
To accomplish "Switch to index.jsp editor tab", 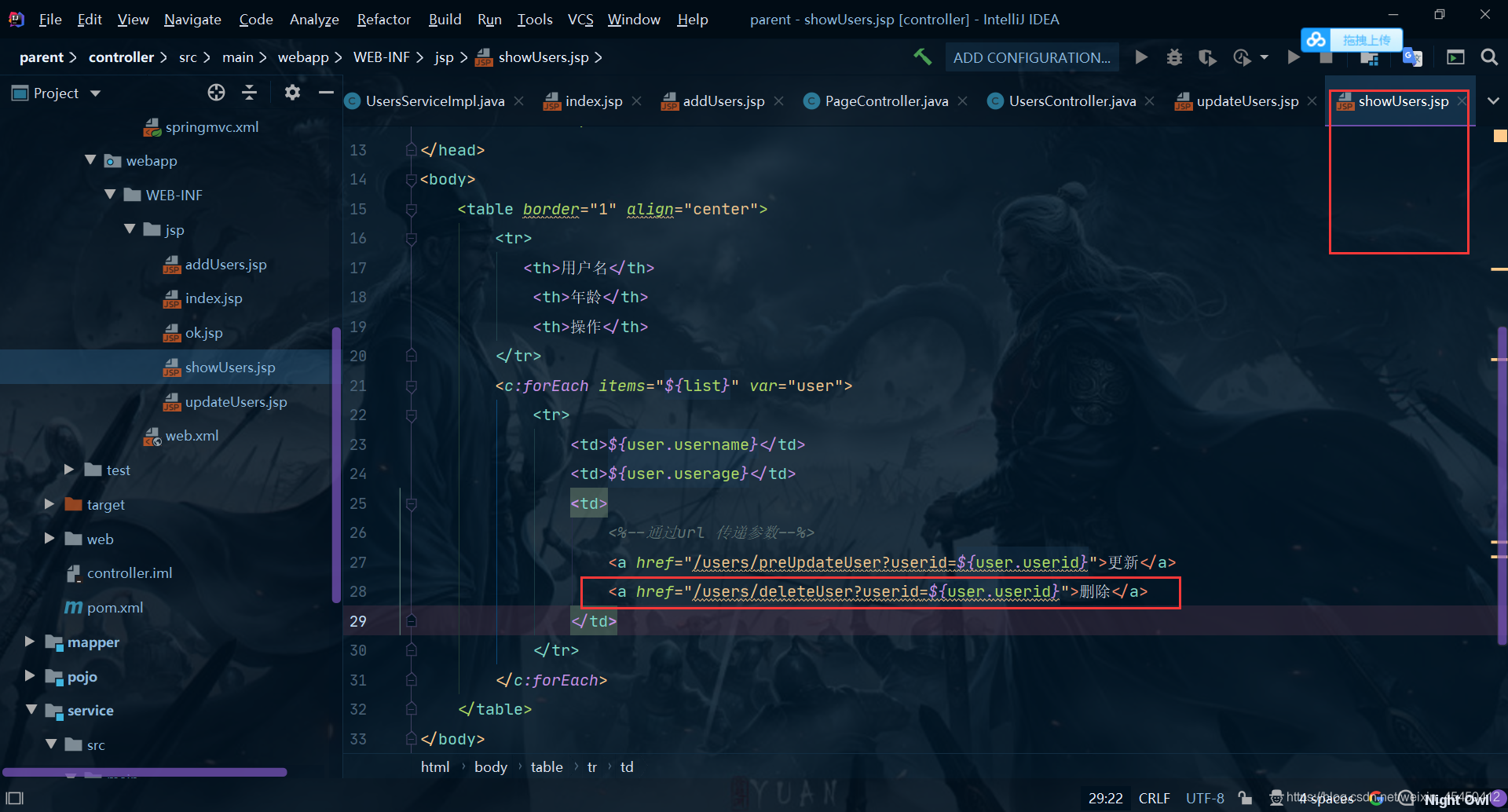I will (593, 101).
